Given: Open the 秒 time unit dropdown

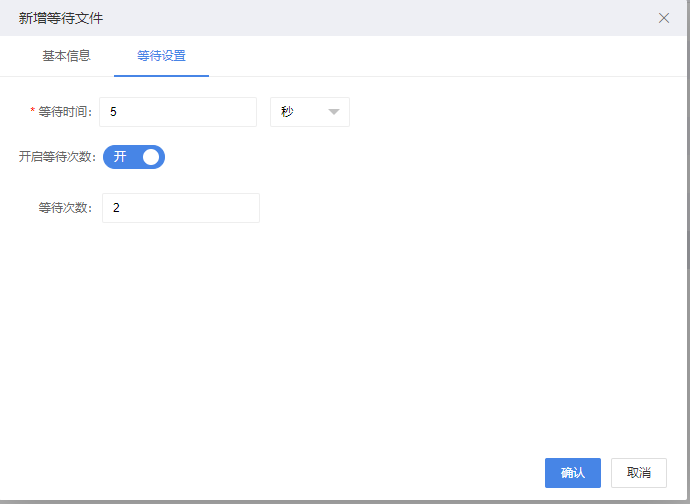Looking at the screenshot, I should pyautogui.click(x=310, y=112).
